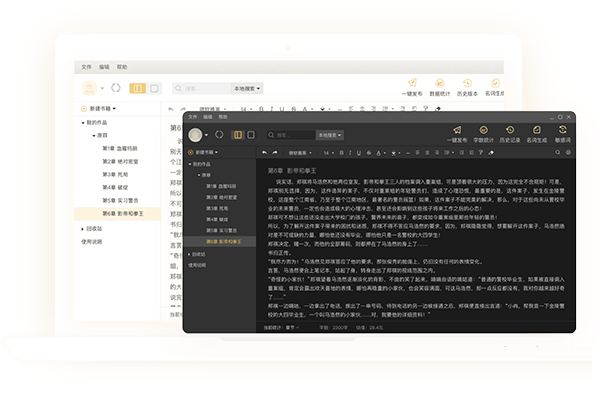
Task: Click the eraser clear-format icon in dark window
Action: [491, 153]
